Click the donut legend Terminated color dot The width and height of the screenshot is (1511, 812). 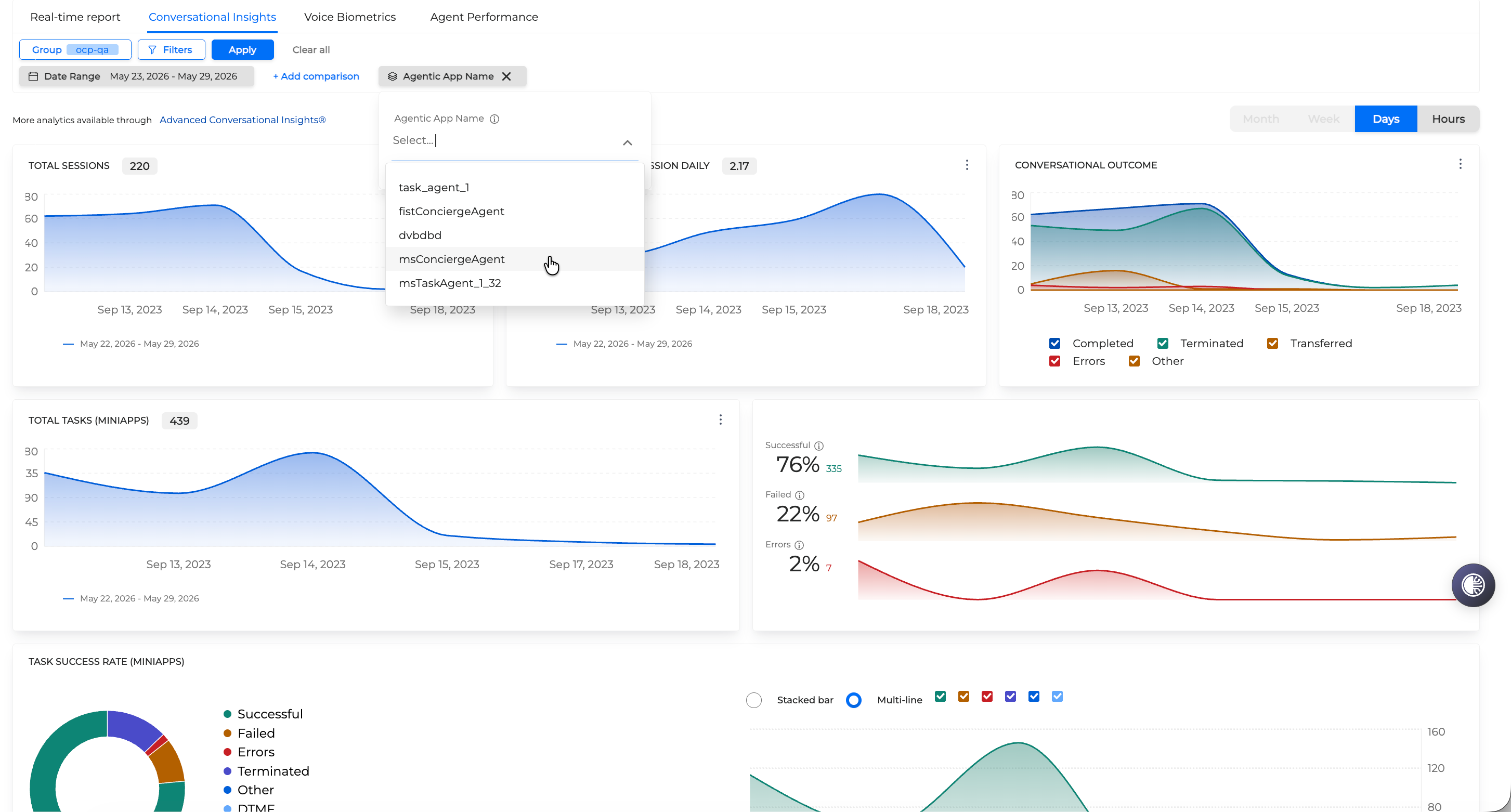tap(228, 771)
